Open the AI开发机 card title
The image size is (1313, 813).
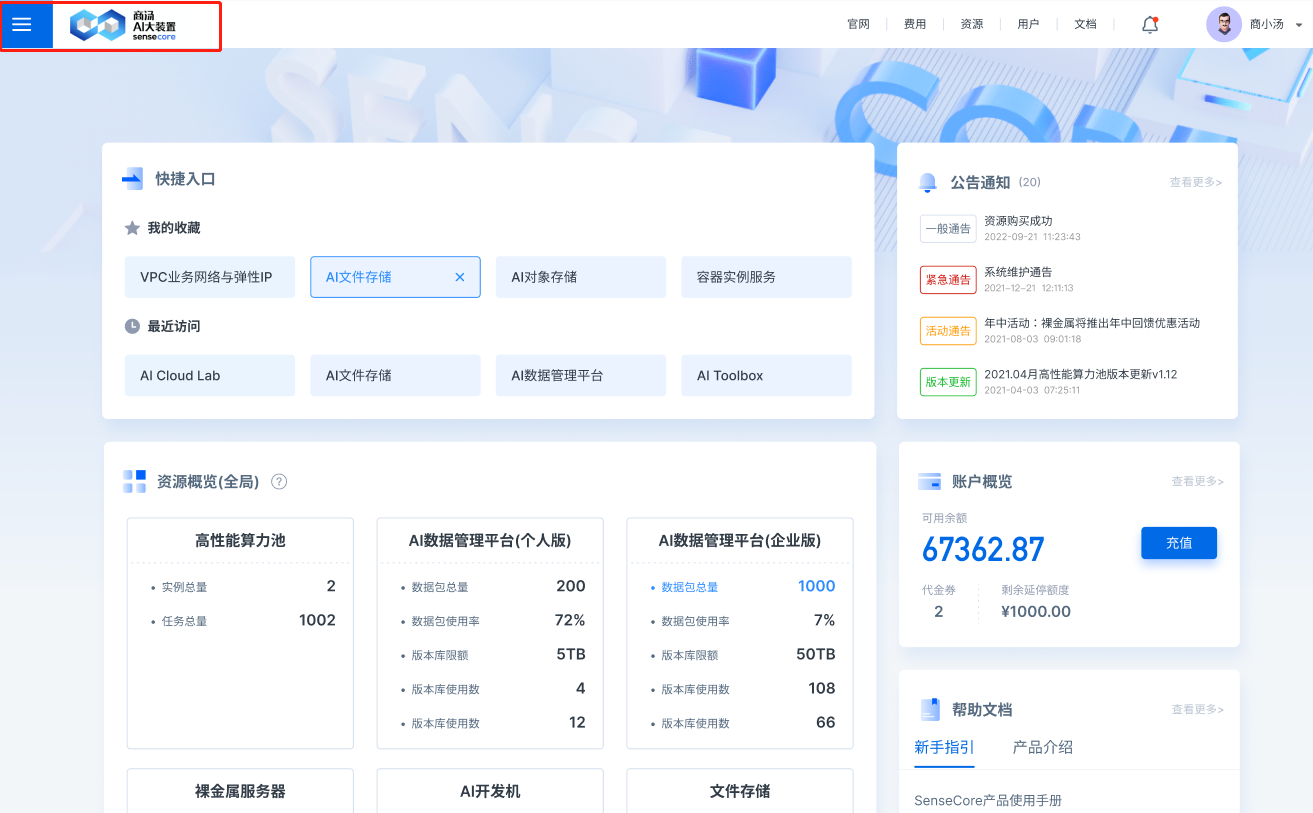coord(490,791)
